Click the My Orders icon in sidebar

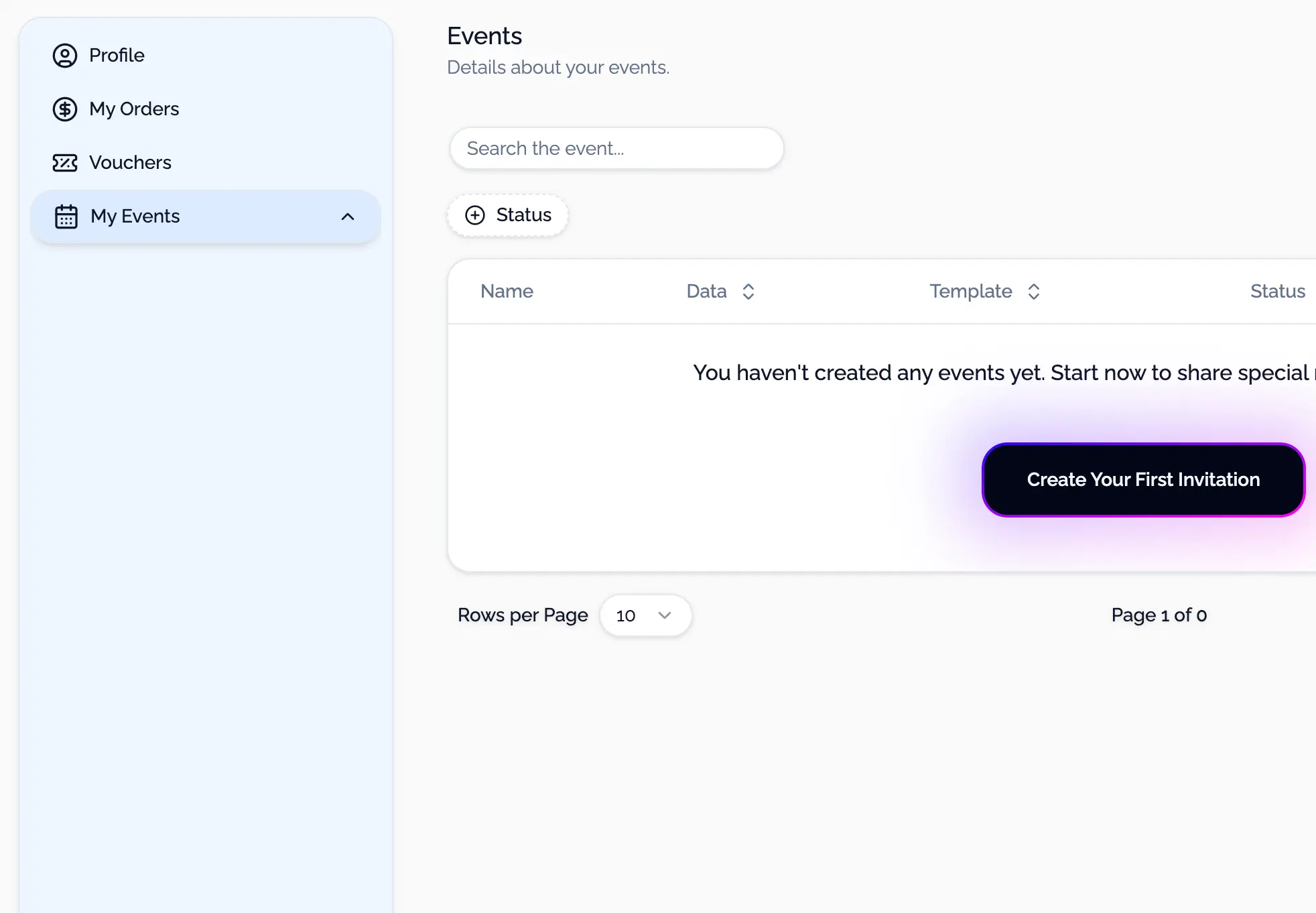(x=65, y=108)
